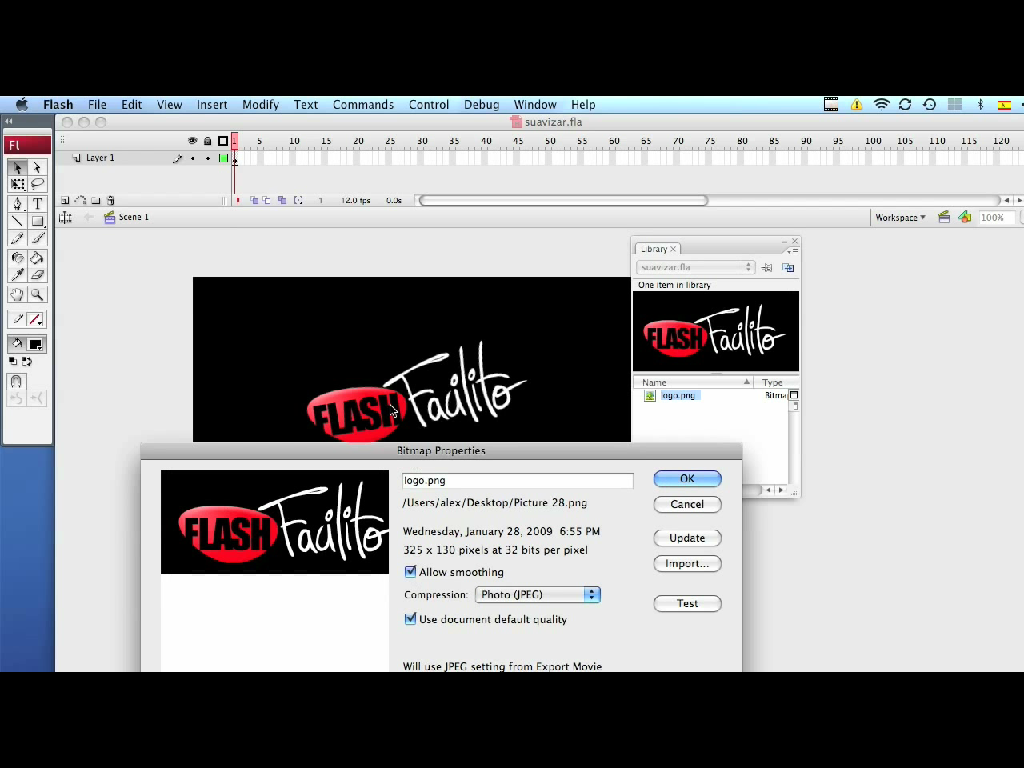Click the Insert Layer icon in timeline
This screenshot has width=1024, height=768.
[x=65, y=200]
